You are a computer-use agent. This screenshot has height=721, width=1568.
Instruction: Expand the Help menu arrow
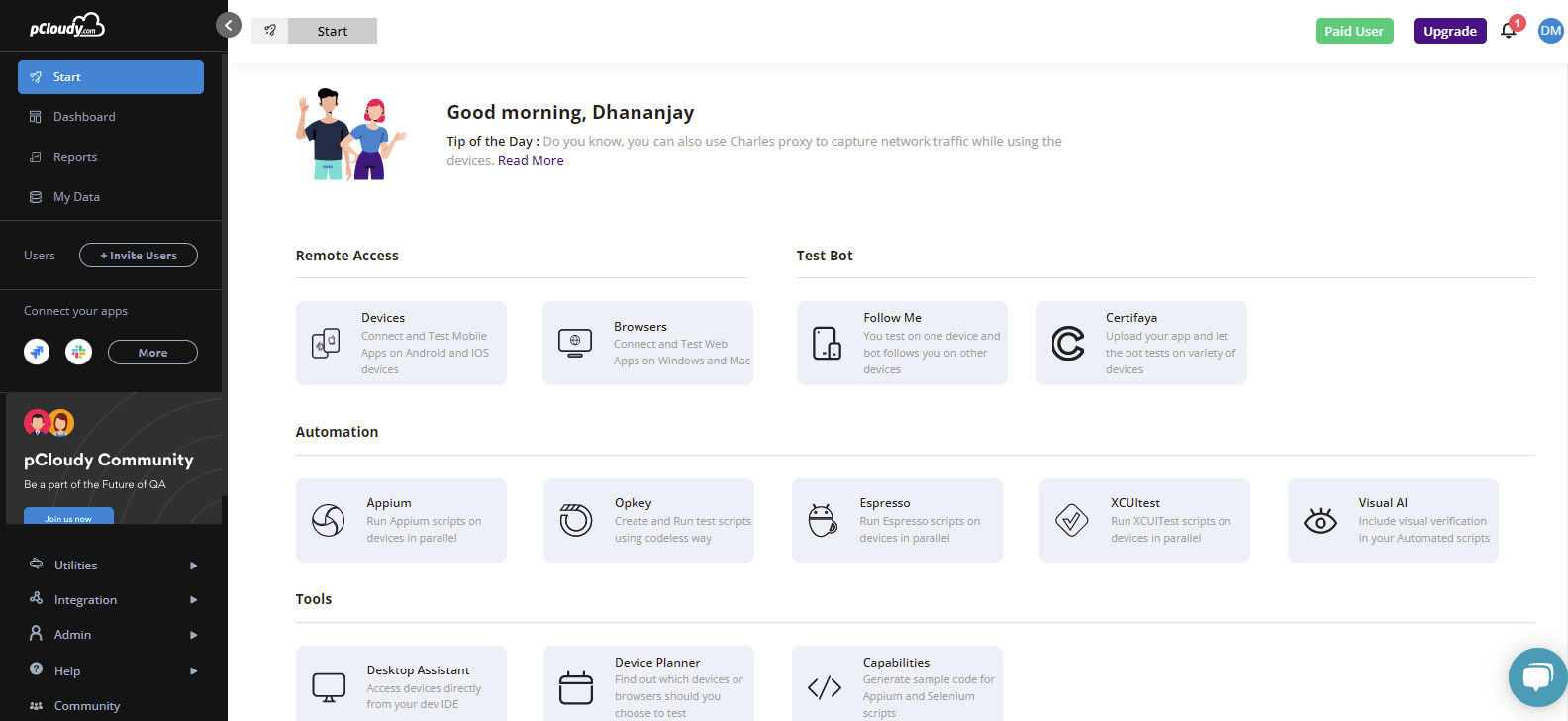pyautogui.click(x=194, y=671)
